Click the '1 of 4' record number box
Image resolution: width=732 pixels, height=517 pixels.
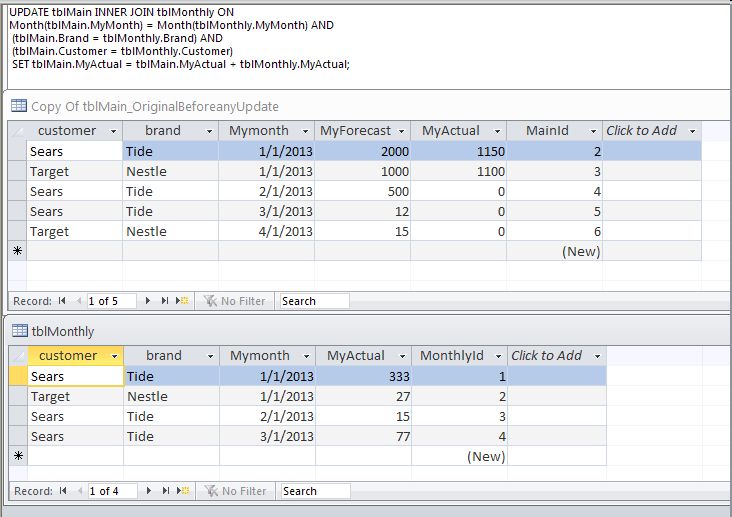coord(112,491)
